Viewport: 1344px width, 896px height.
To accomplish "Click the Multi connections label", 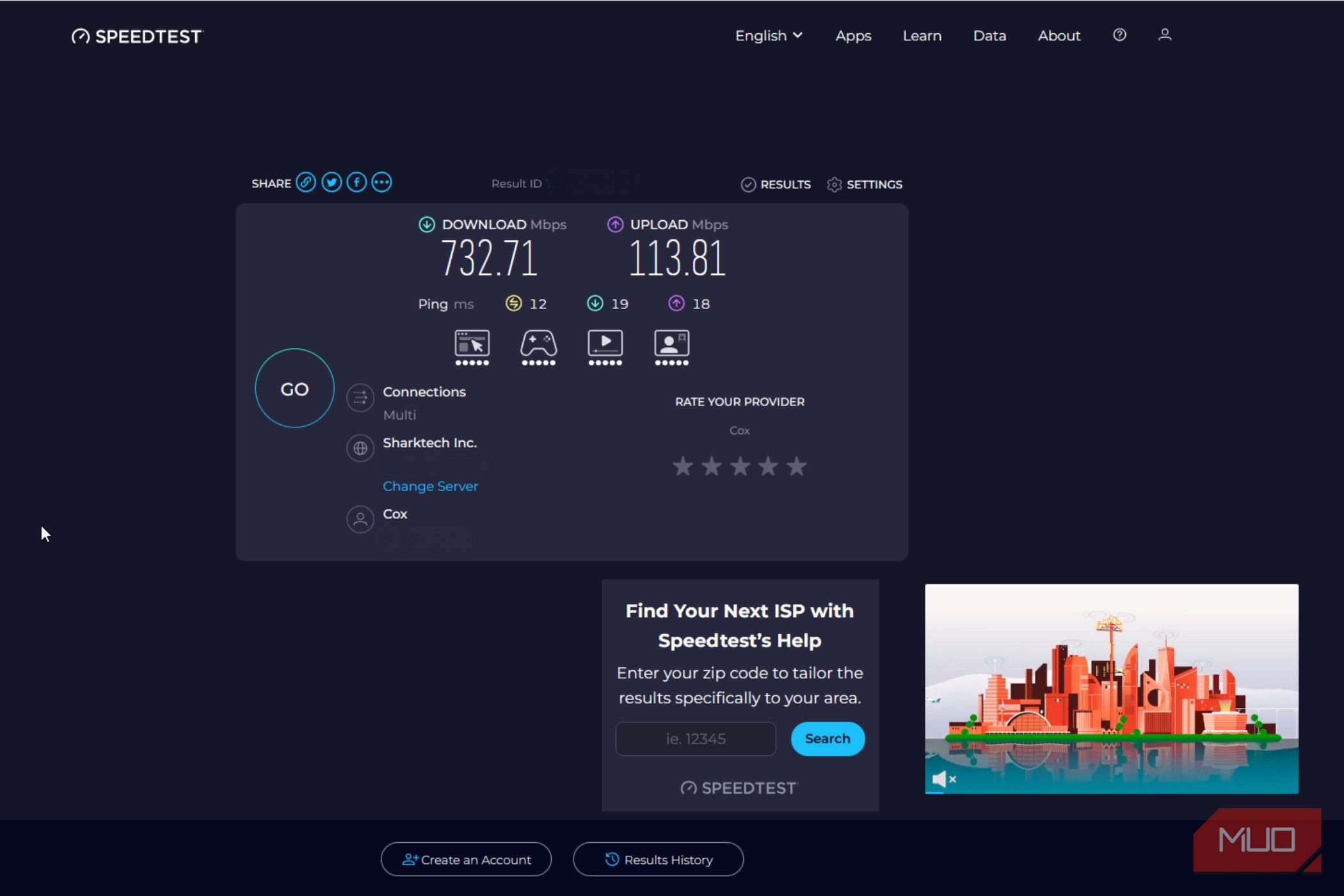I will click(x=399, y=415).
